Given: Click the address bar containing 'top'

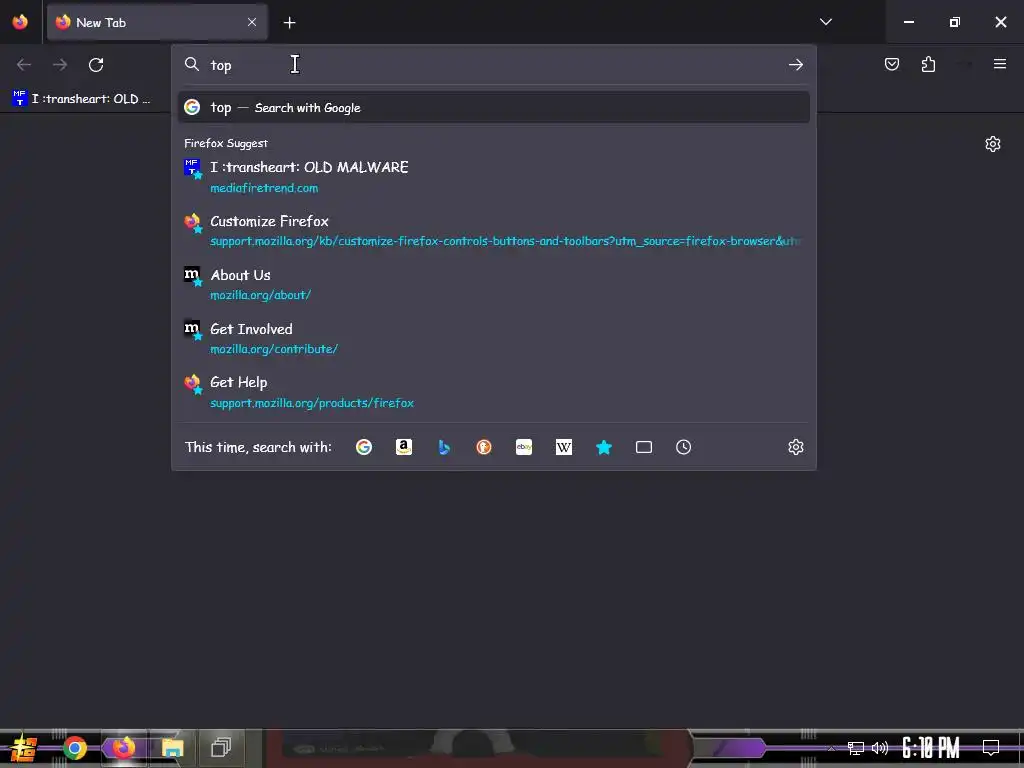Looking at the screenshot, I should click(x=494, y=65).
